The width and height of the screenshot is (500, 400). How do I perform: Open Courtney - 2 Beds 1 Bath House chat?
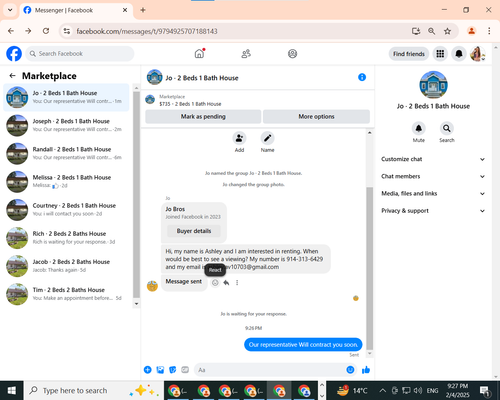pos(66,209)
